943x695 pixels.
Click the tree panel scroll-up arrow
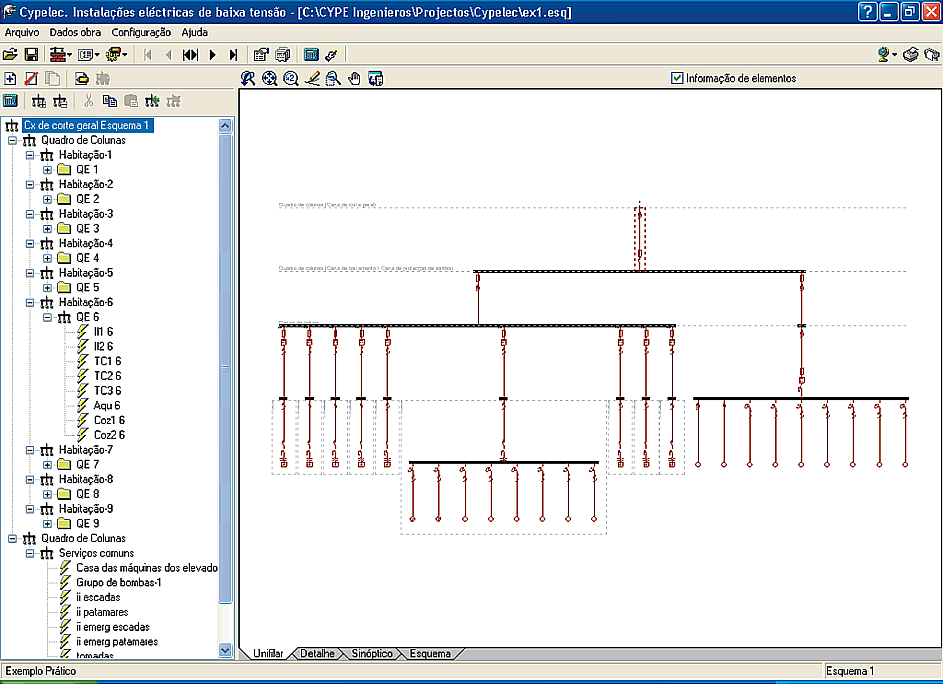point(225,126)
